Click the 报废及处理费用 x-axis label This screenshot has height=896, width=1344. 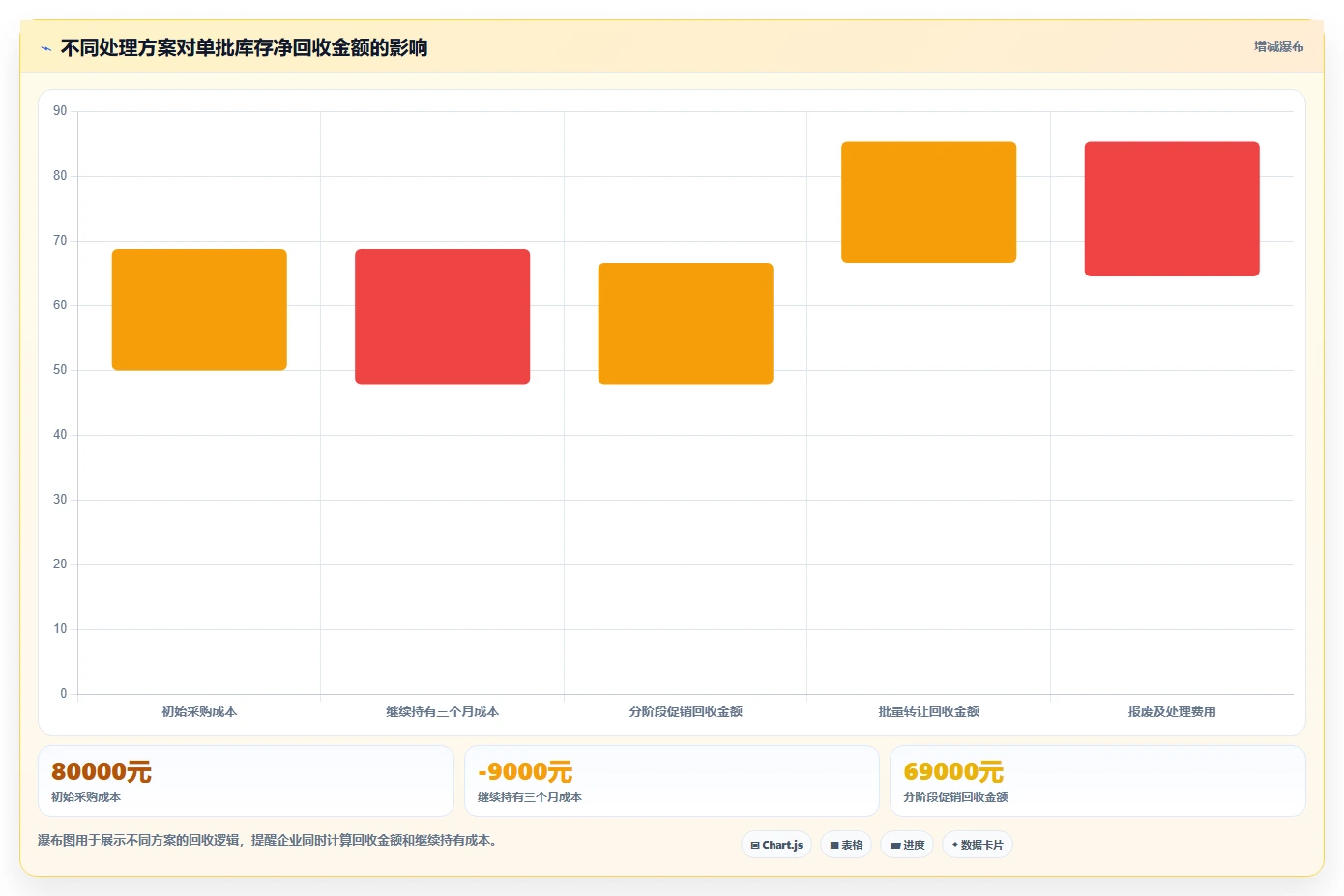pos(1172,711)
